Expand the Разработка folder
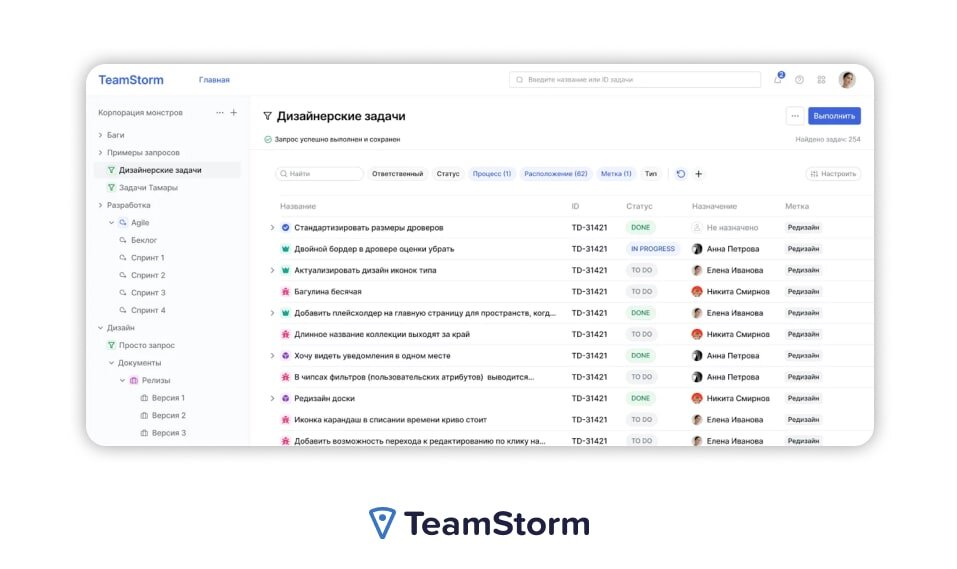Image resolution: width=957 pixels, height=569 pixels. 101,205
